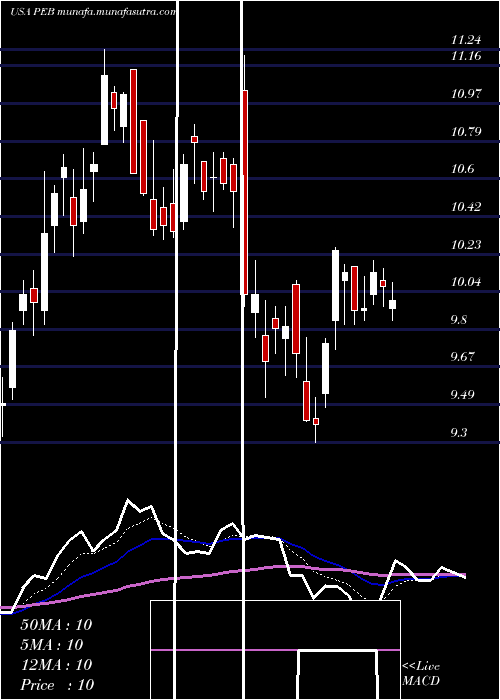Click the 10.97 price axis label

466,94
